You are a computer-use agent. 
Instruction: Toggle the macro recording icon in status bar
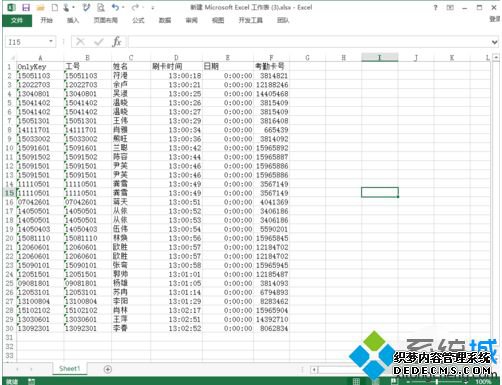point(31,381)
